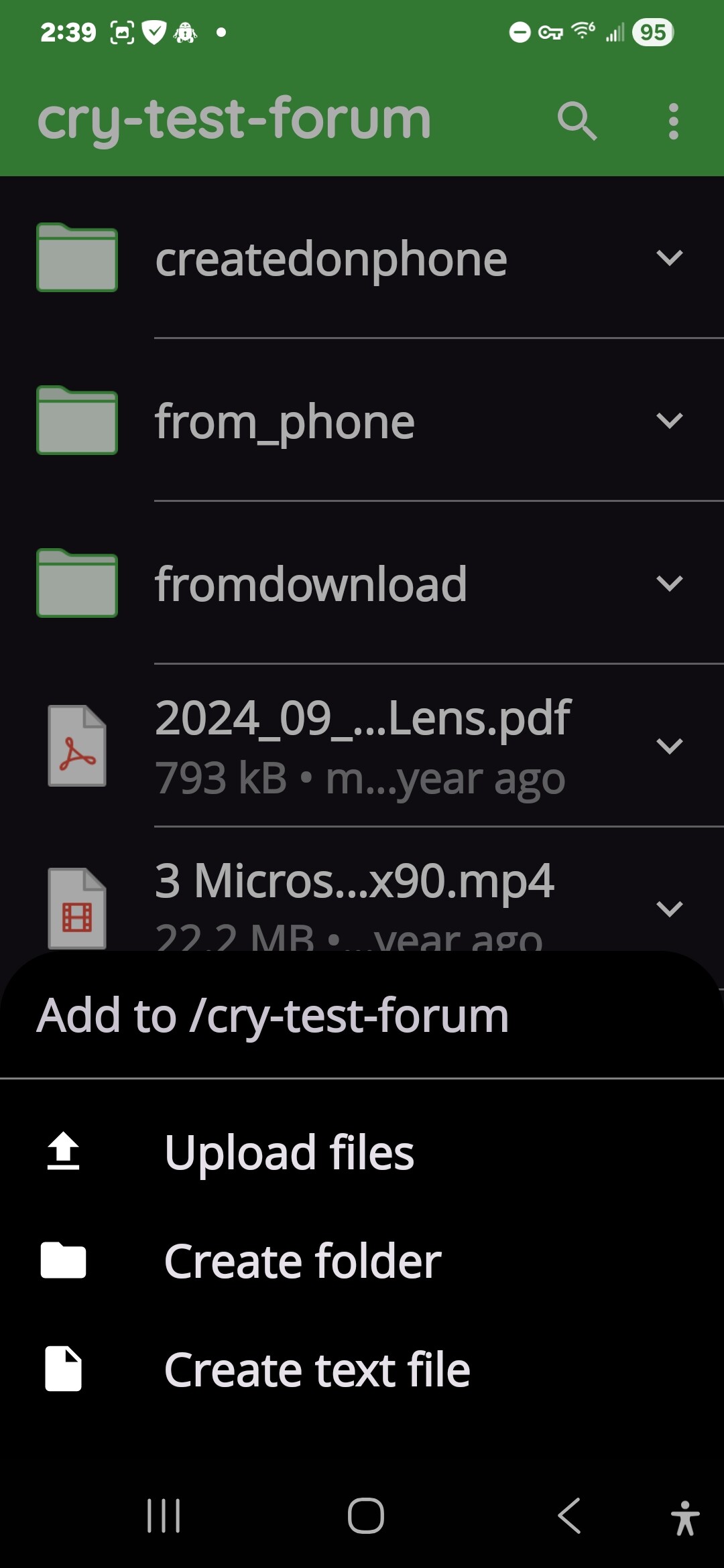Open the search magnifier icon
The width and height of the screenshot is (724, 1568).
(x=577, y=121)
